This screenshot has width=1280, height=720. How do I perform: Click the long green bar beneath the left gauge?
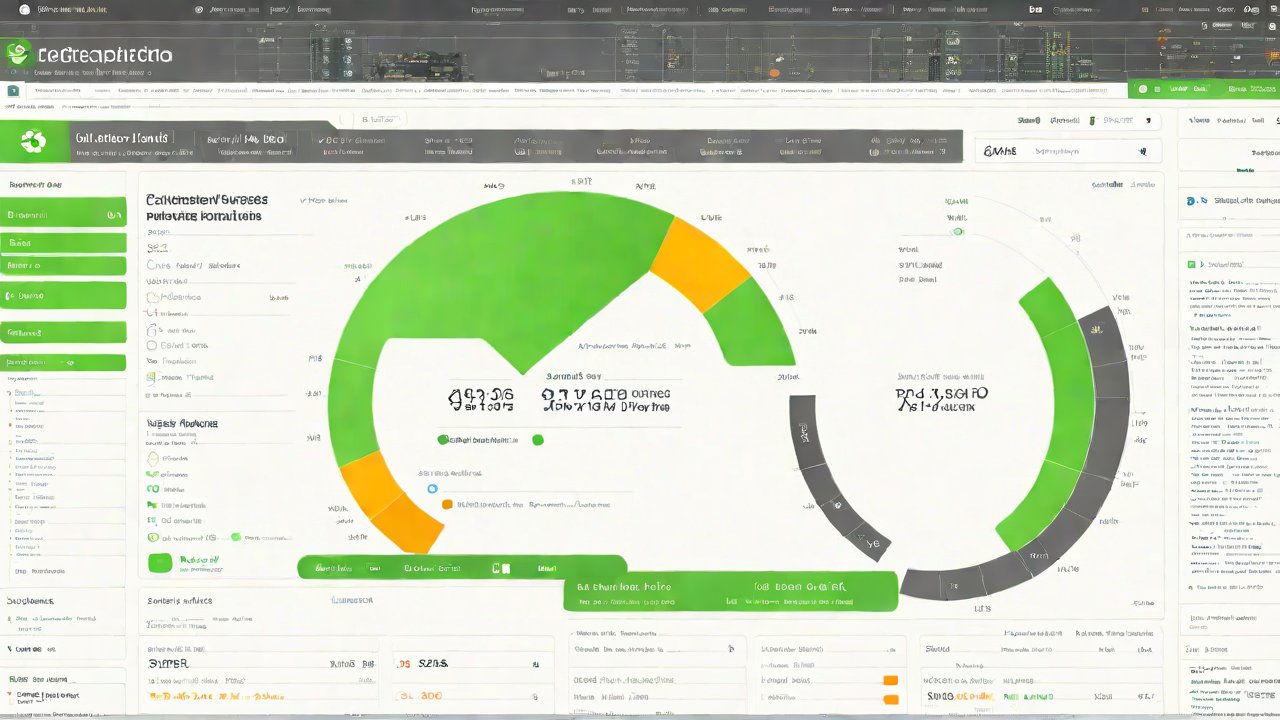click(461, 567)
